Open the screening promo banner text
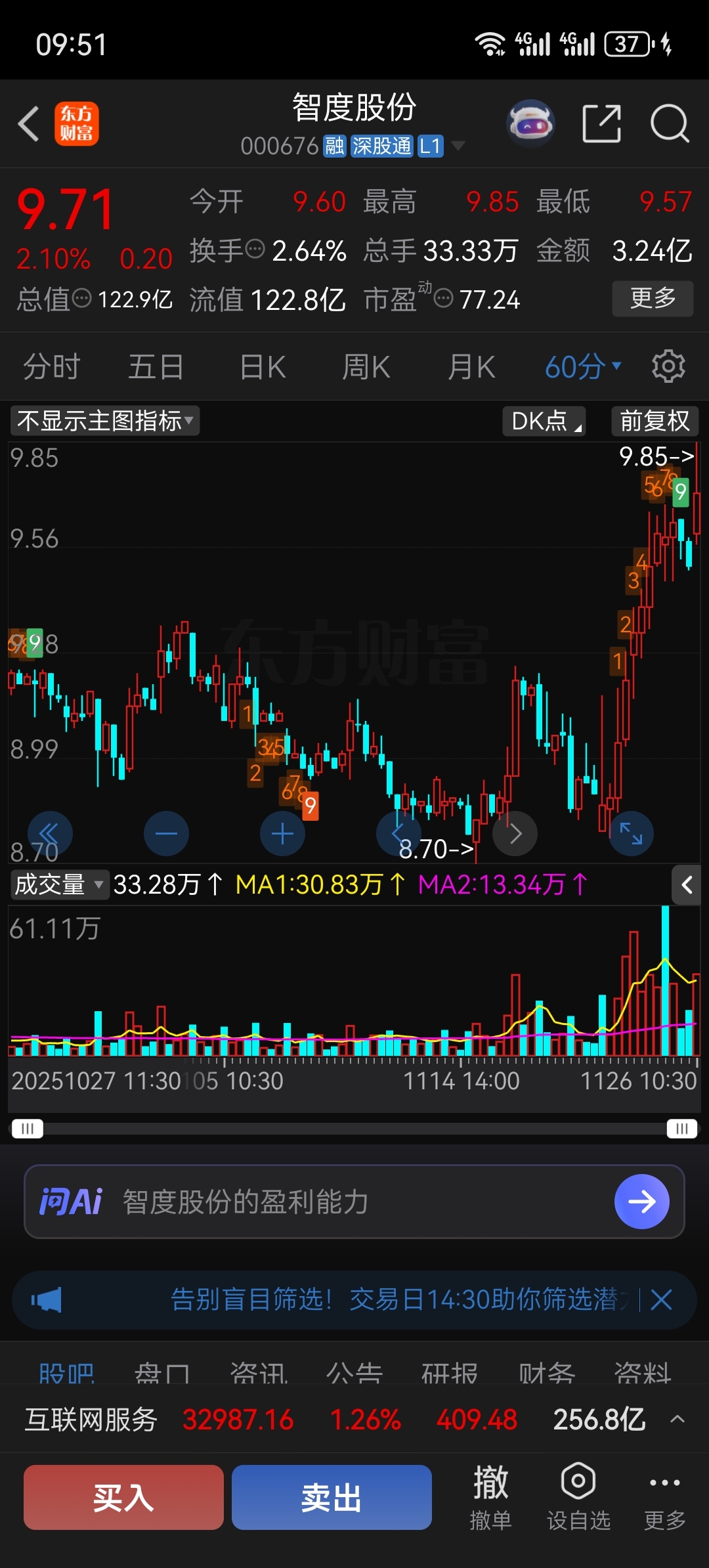Image resolution: width=709 pixels, height=1568 pixels. pyautogui.click(x=400, y=1299)
